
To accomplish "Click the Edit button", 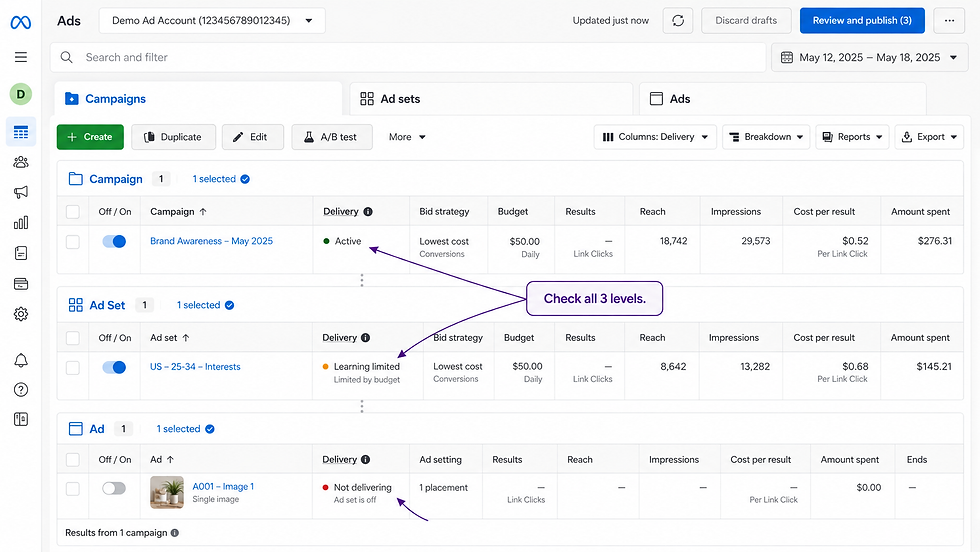I will [x=252, y=137].
